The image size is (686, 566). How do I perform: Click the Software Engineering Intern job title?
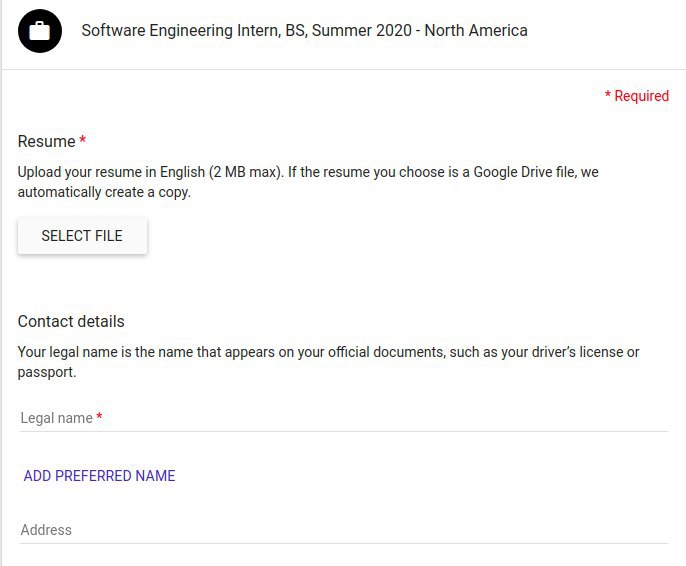click(304, 31)
